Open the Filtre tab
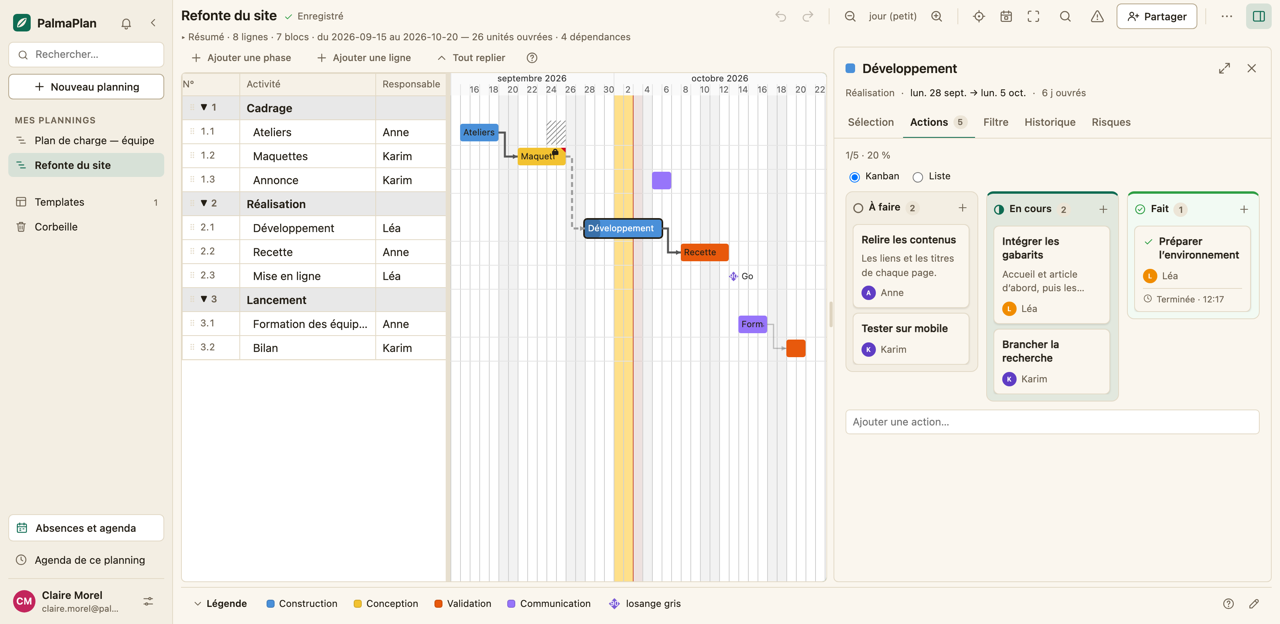 point(996,122)
